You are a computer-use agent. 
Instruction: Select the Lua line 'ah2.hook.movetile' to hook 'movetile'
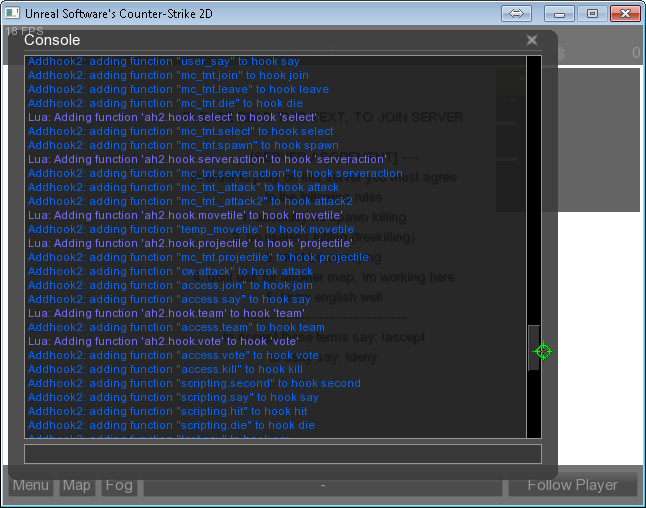click(x=185, y=215)
